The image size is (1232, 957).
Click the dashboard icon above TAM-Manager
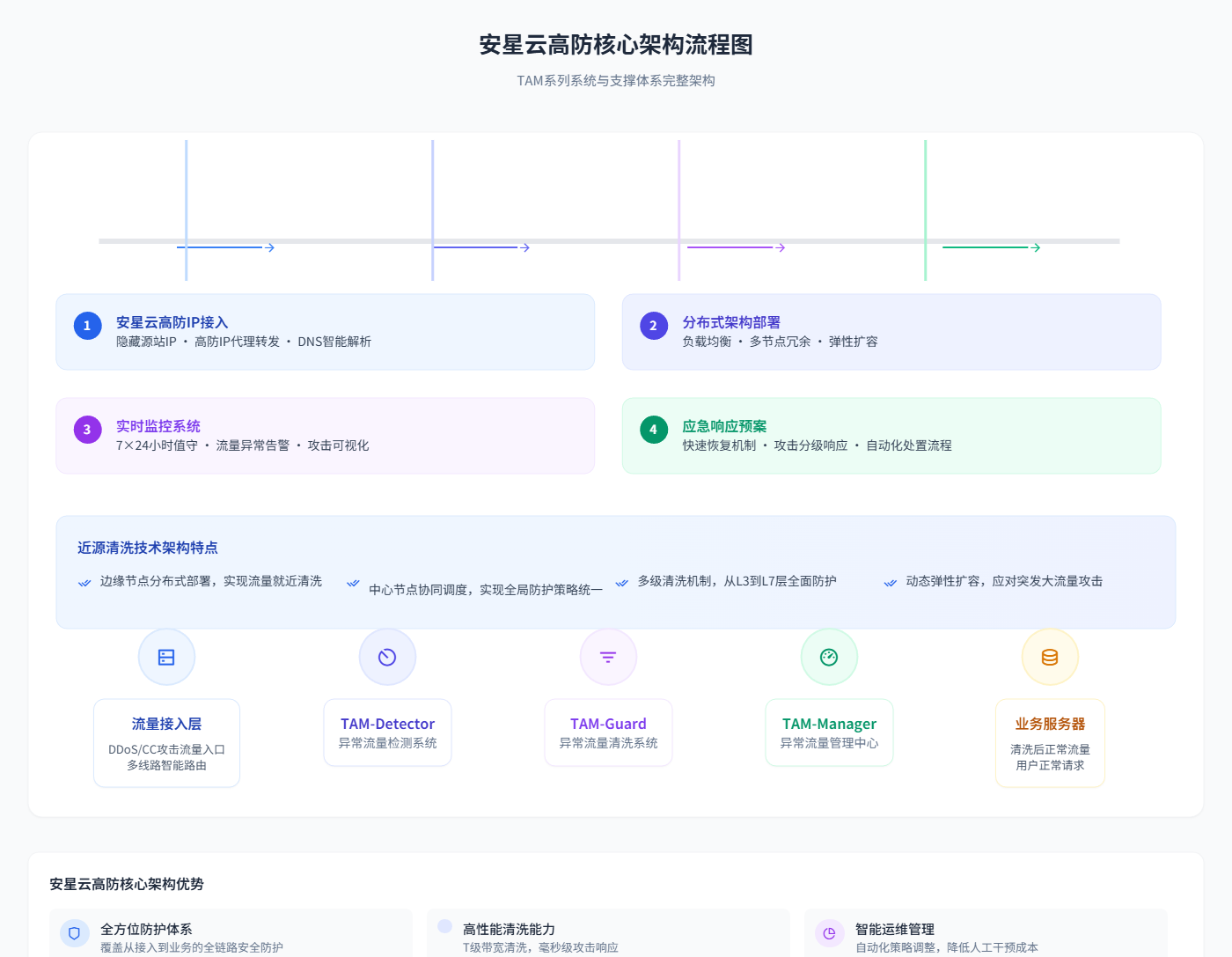click(x=829, y=657)
